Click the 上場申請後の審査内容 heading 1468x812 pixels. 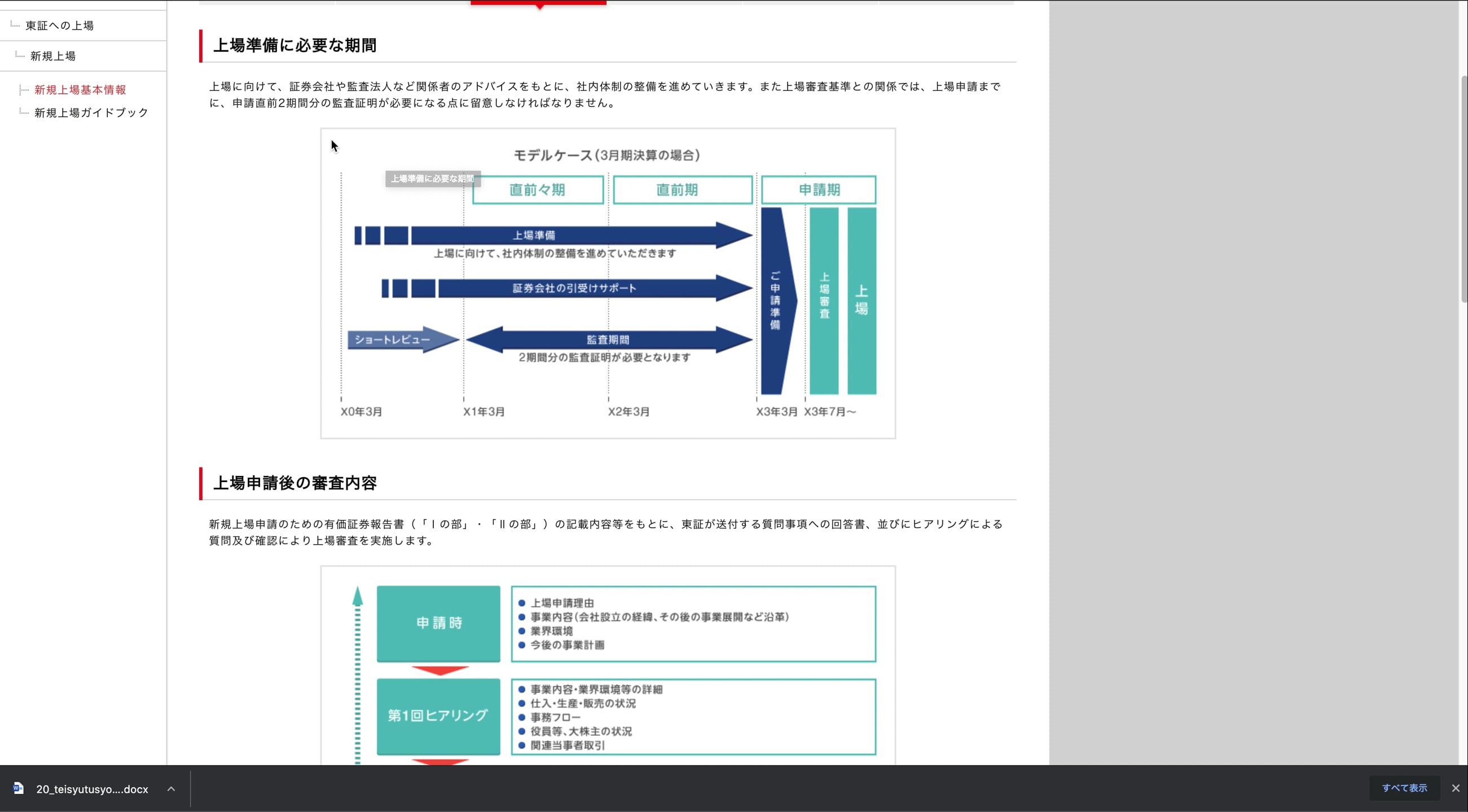point(296,483)
